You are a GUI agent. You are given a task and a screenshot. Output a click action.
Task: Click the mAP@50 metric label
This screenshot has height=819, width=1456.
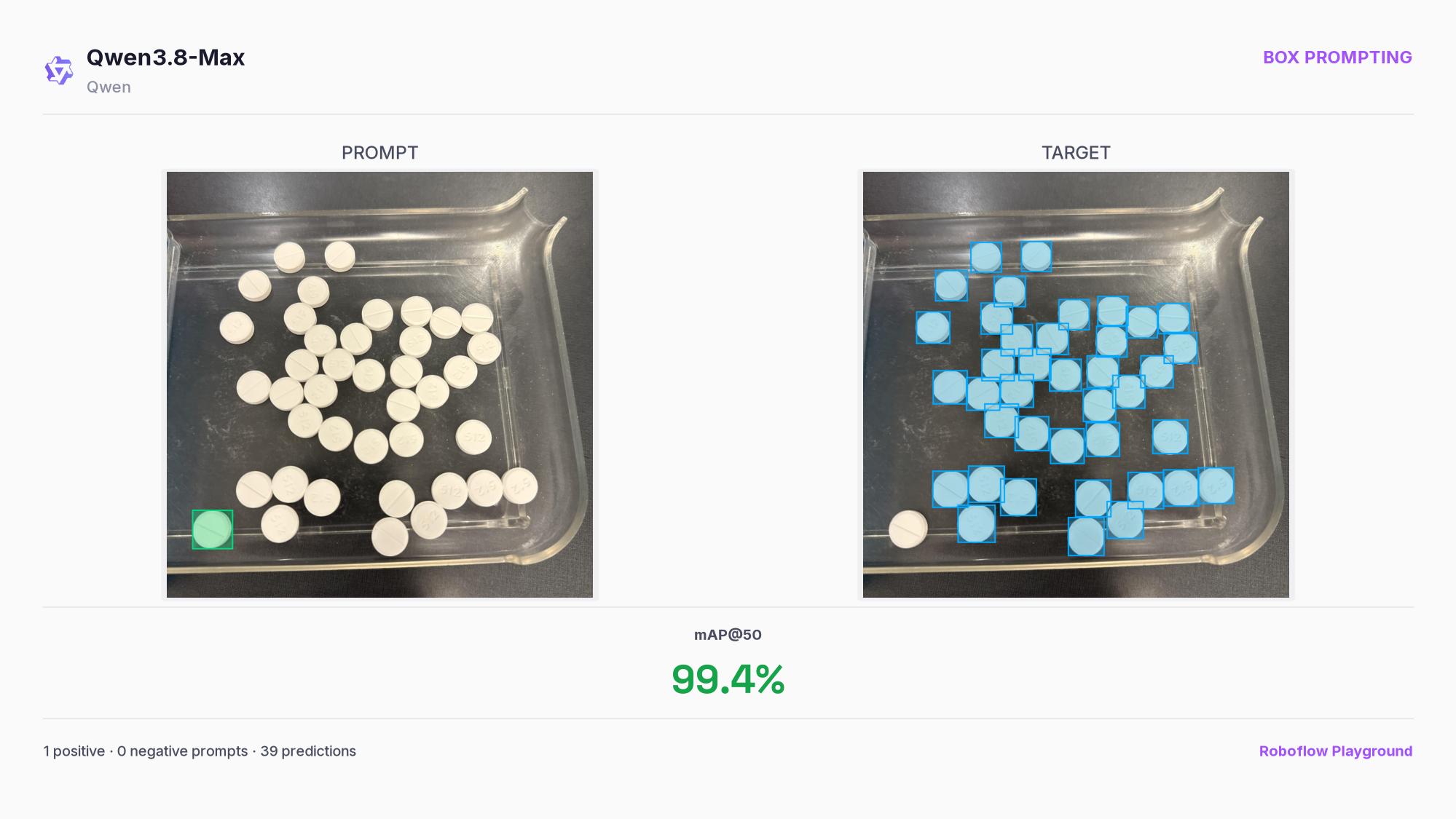point(728,635)
